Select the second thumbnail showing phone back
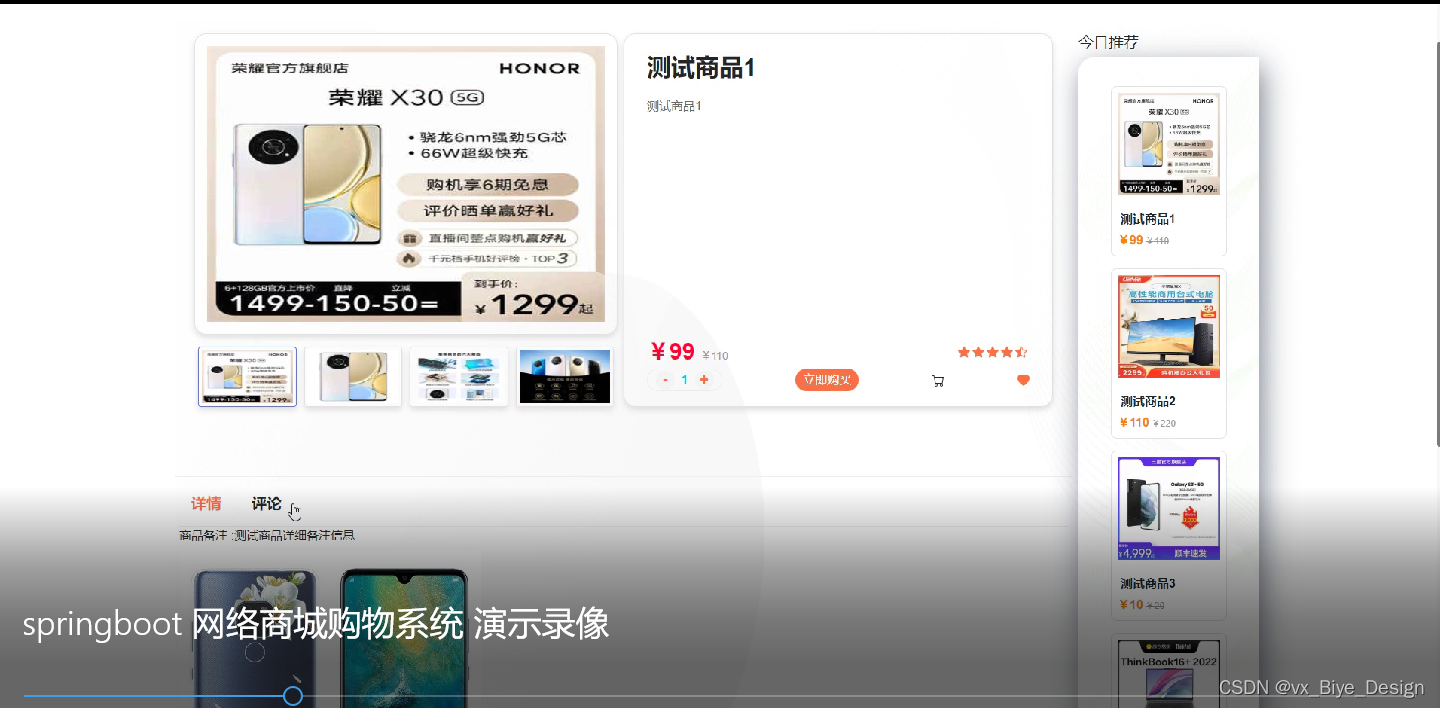 [353, 377]
